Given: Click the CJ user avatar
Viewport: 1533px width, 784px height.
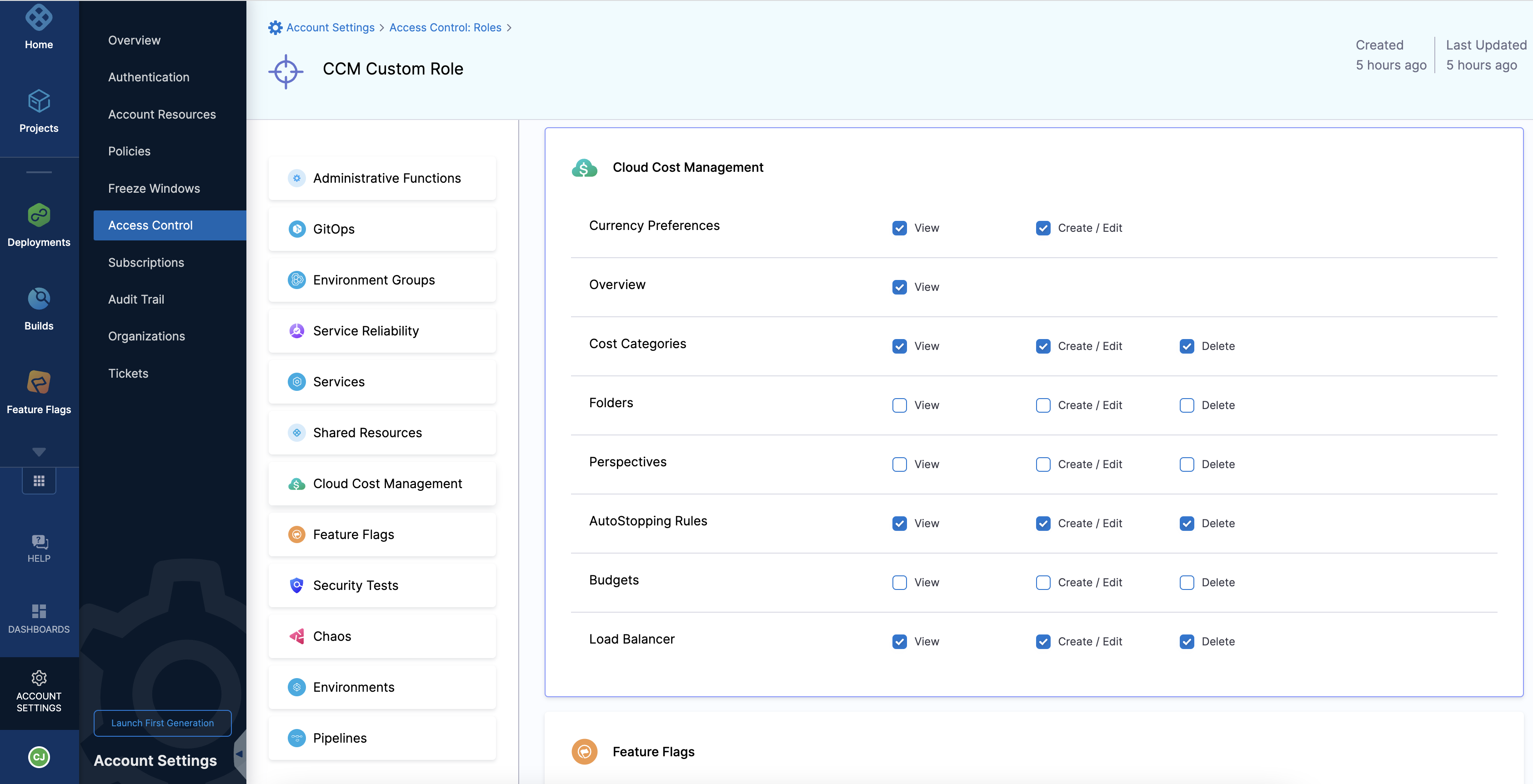Looking at the screenshot, I should [x=39, y=757].
